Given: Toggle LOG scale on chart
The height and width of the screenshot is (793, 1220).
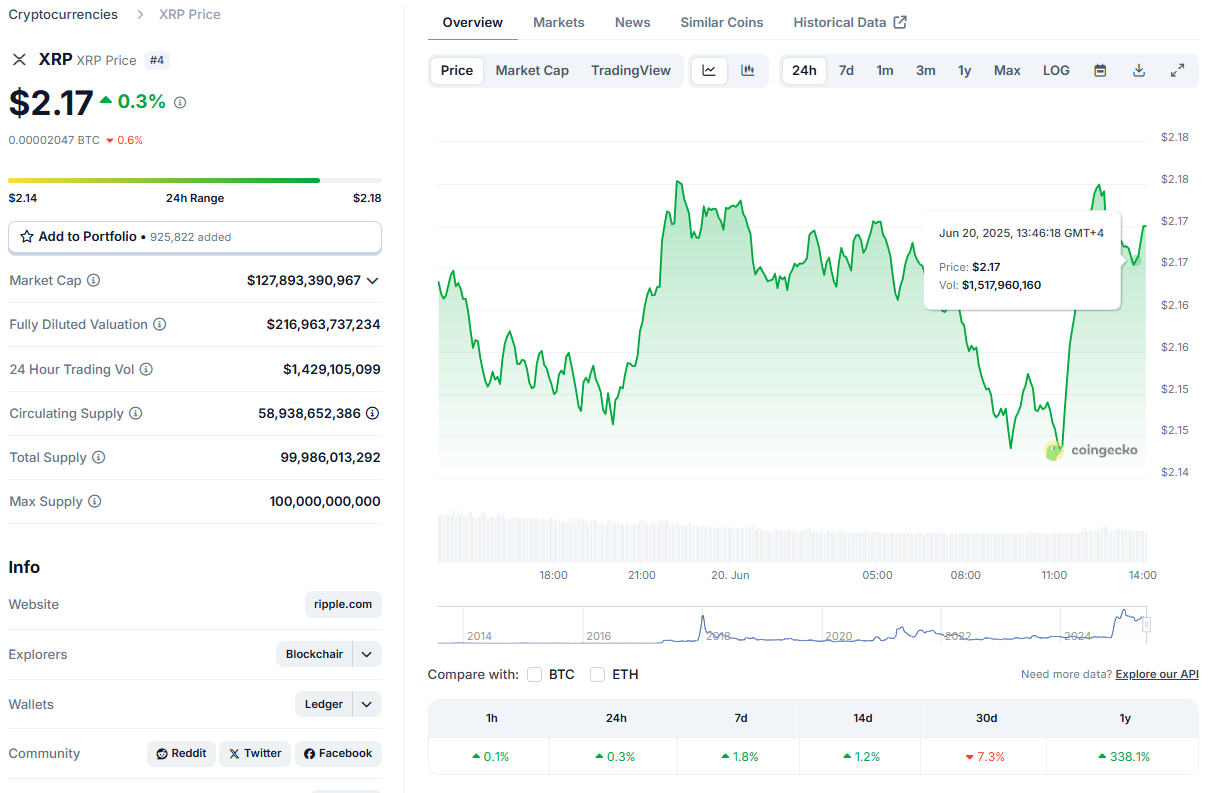Looking at the screenshot, I should [x=1056, y=70].
